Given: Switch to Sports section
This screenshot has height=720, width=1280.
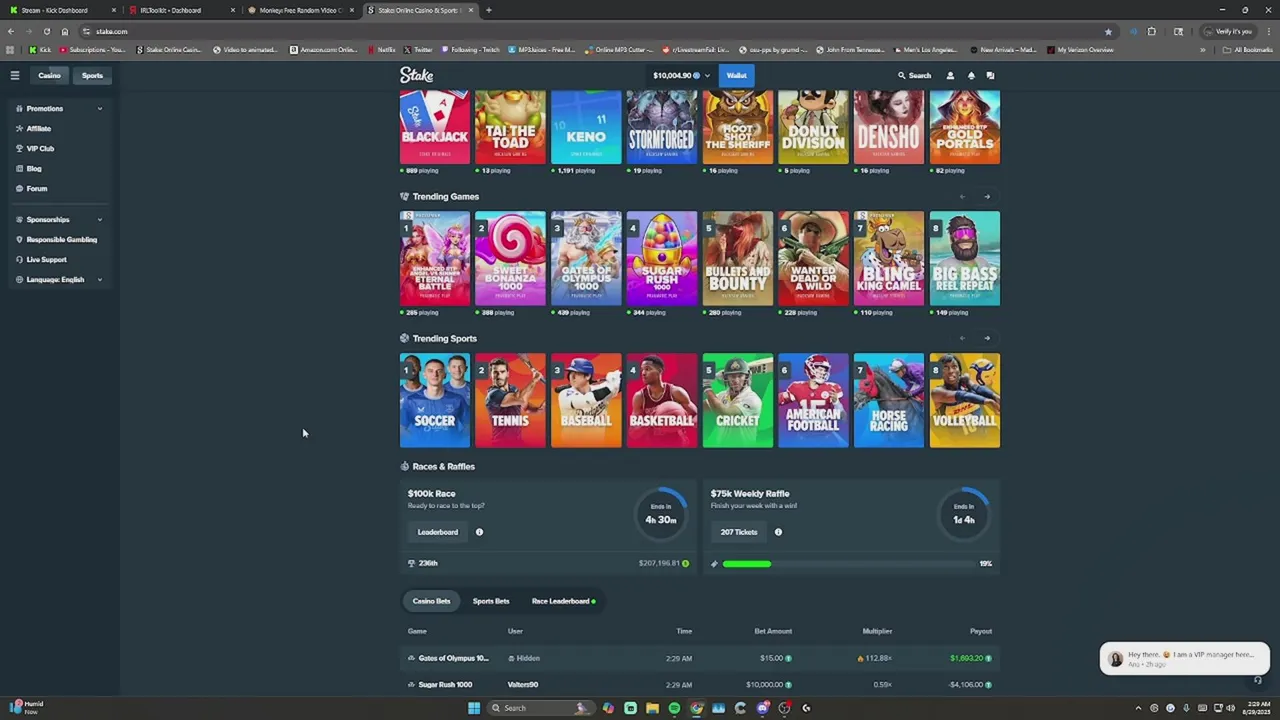Looking at the screenshot, I should pos(92,75).
